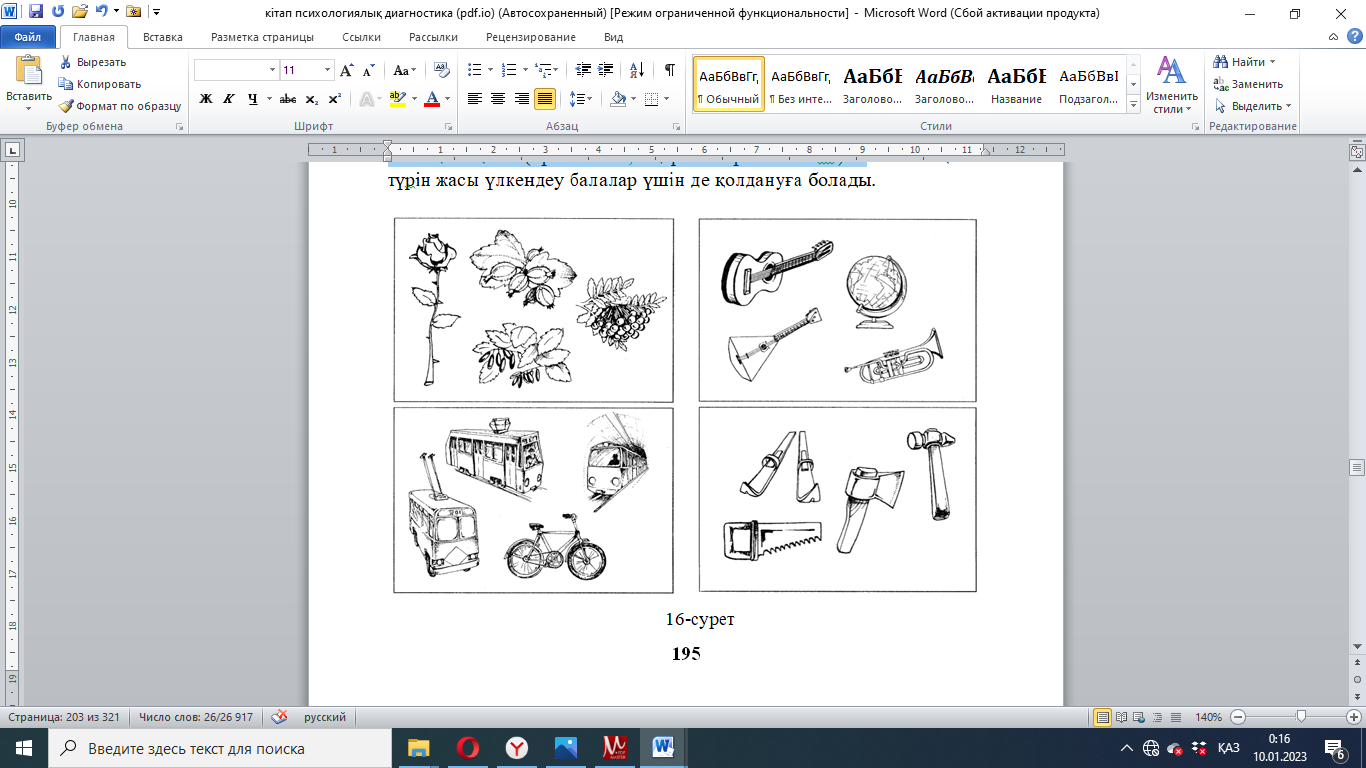This screenshot has height=768, width=1366.
Task: Decrease font size with shrink font icon
Action: click(369, 70)
